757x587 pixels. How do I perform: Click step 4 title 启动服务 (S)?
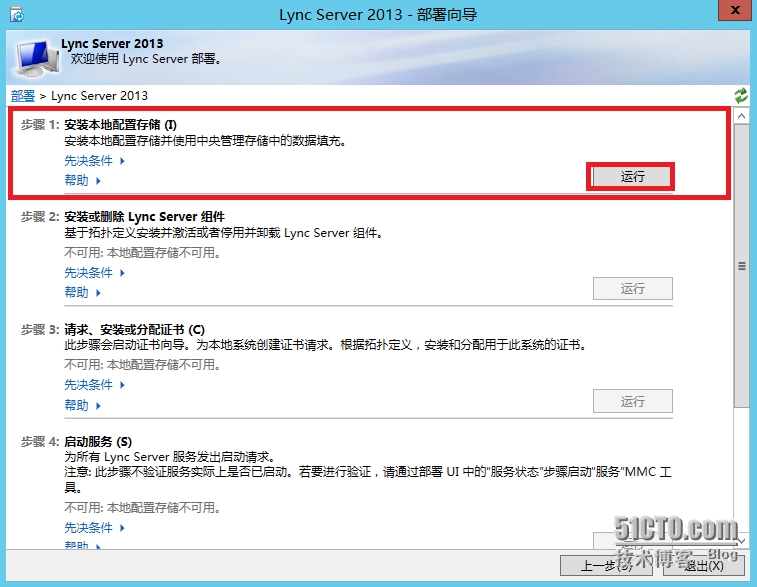[x=98, y=442]
